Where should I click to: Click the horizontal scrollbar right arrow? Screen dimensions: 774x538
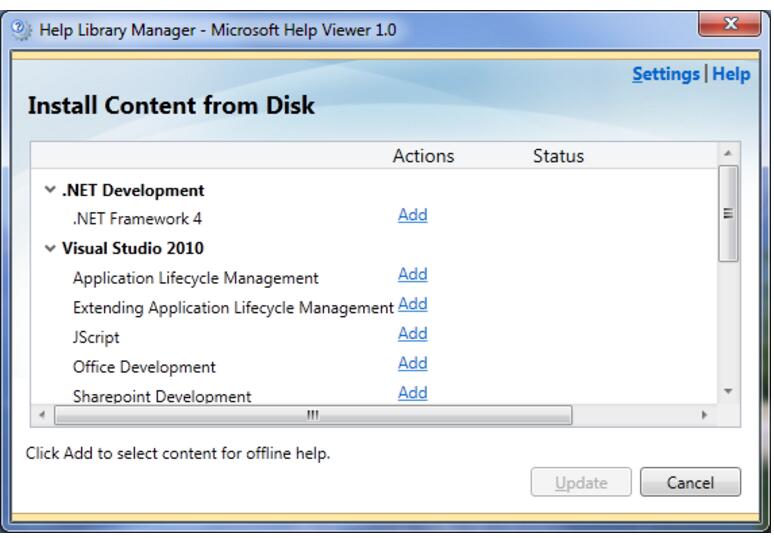pos(704,415)
